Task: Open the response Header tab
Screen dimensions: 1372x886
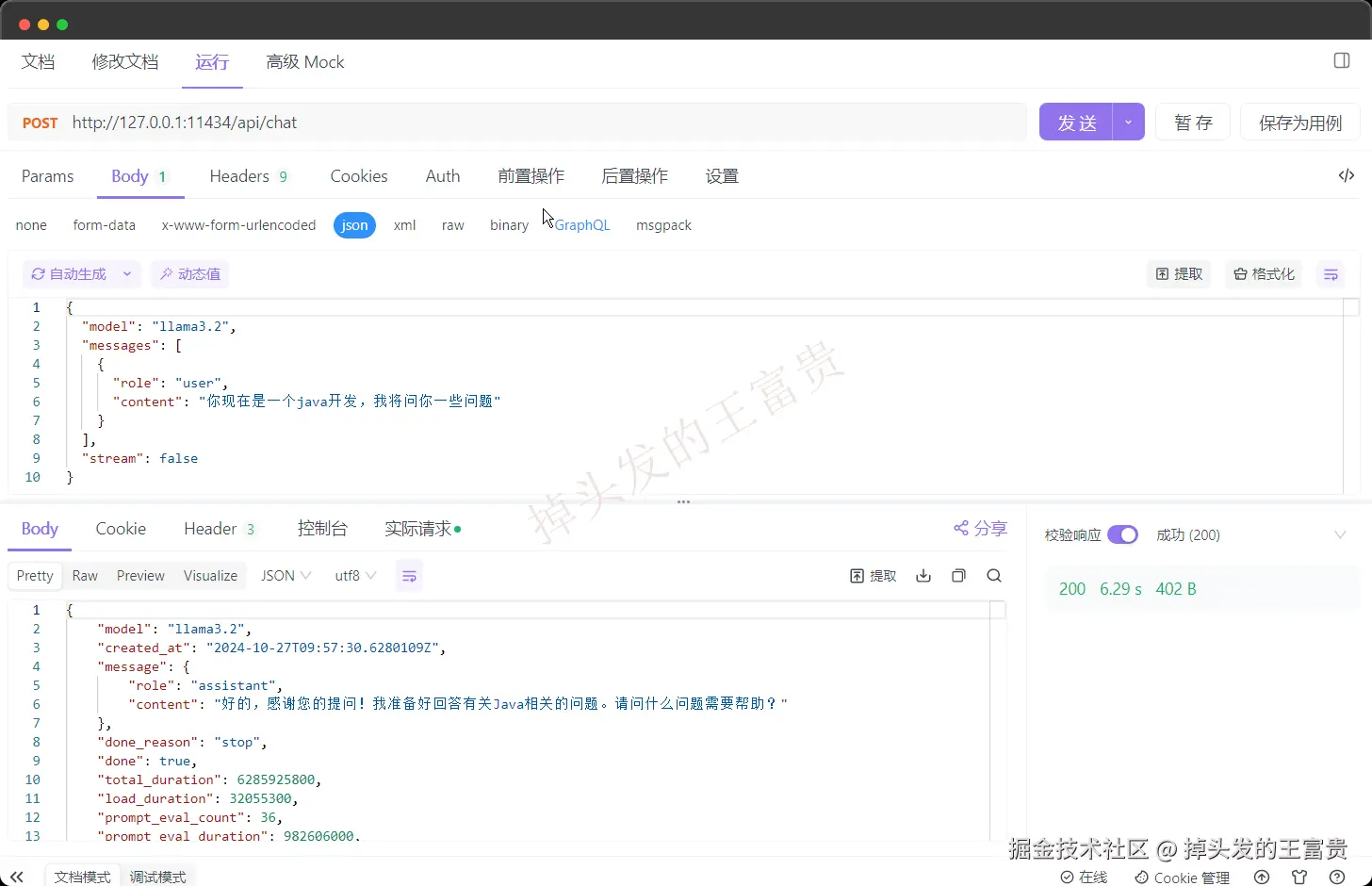Action: coord(220,529)
